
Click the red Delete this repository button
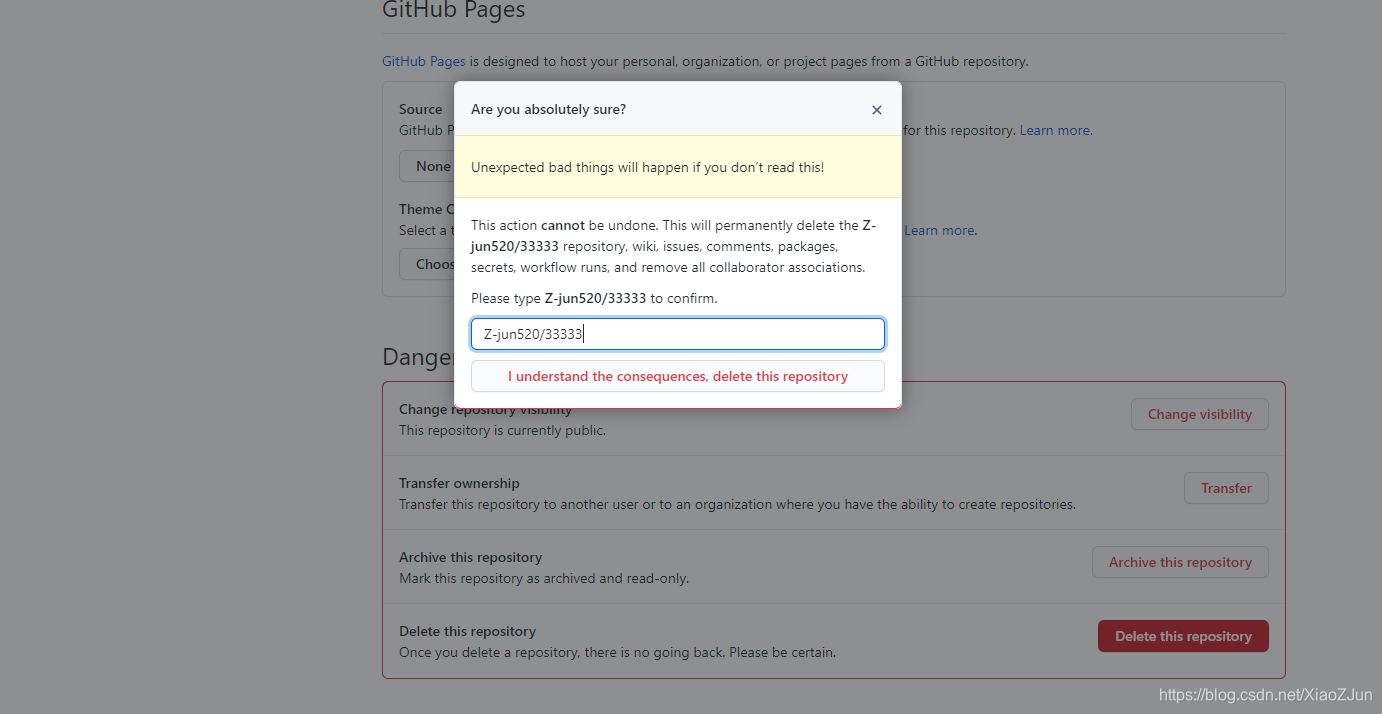[1183, 636]
